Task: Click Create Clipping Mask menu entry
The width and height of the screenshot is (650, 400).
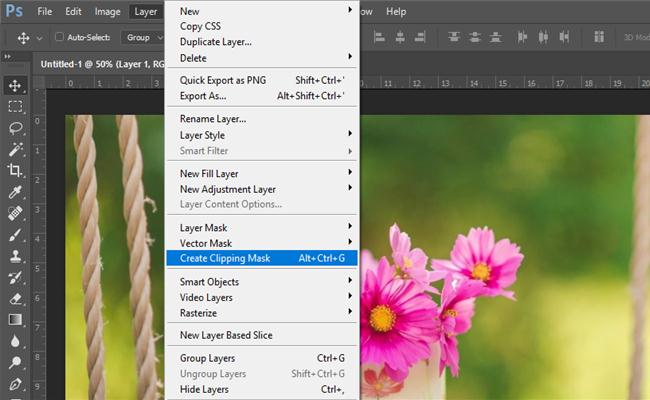Action: pyautogui.click(x=225, y=258)
